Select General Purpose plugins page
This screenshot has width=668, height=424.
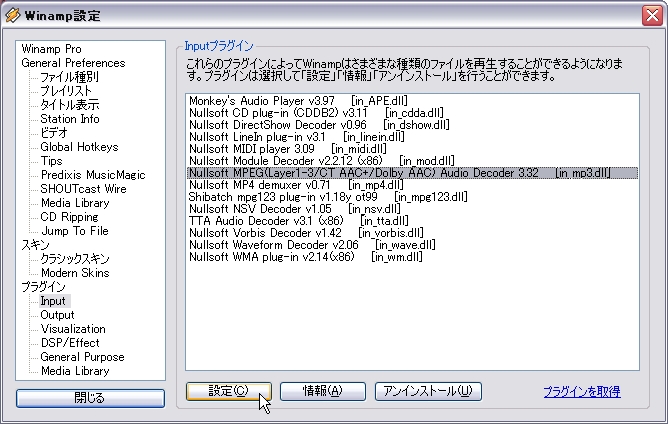(83, 357)
